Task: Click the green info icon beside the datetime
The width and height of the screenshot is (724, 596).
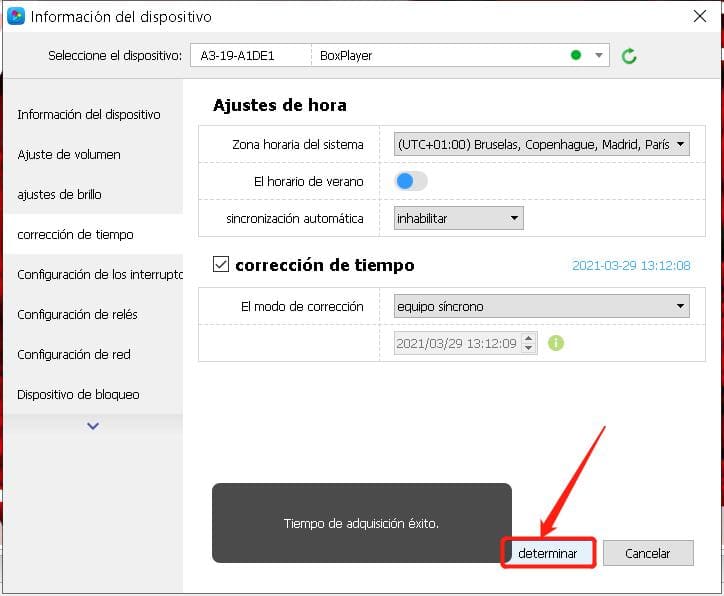Action: coord(555,343)
